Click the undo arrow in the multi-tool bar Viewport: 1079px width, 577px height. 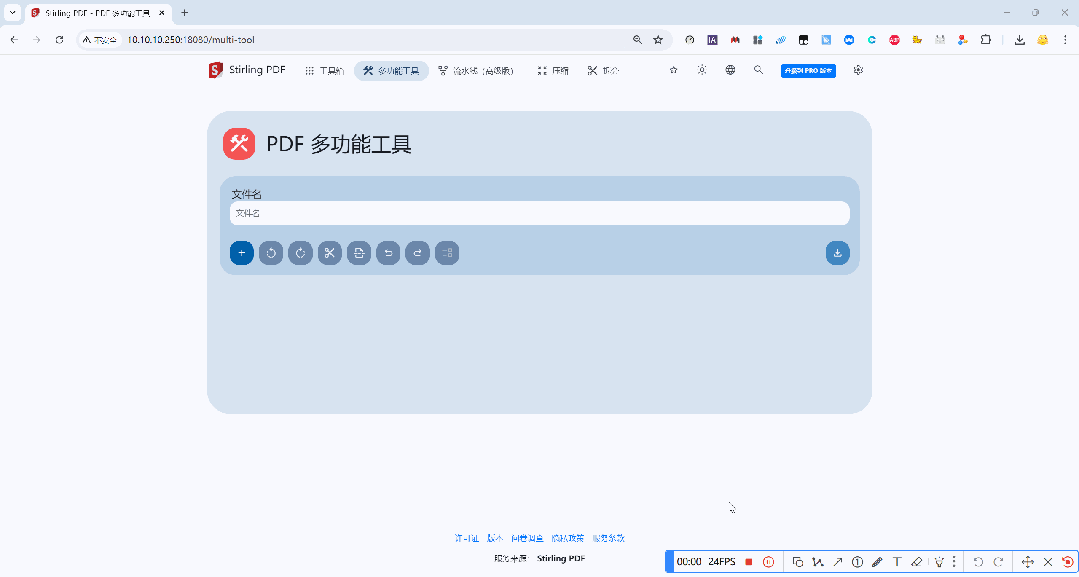tap(388, 253)
